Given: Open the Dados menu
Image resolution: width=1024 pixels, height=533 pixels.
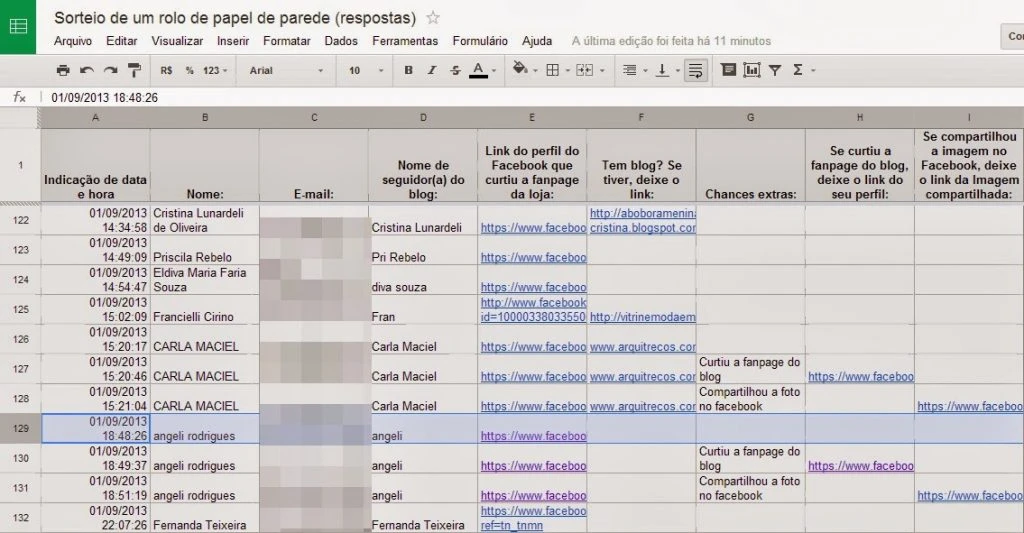Looking at the screenshot, I should pos(341,40).
